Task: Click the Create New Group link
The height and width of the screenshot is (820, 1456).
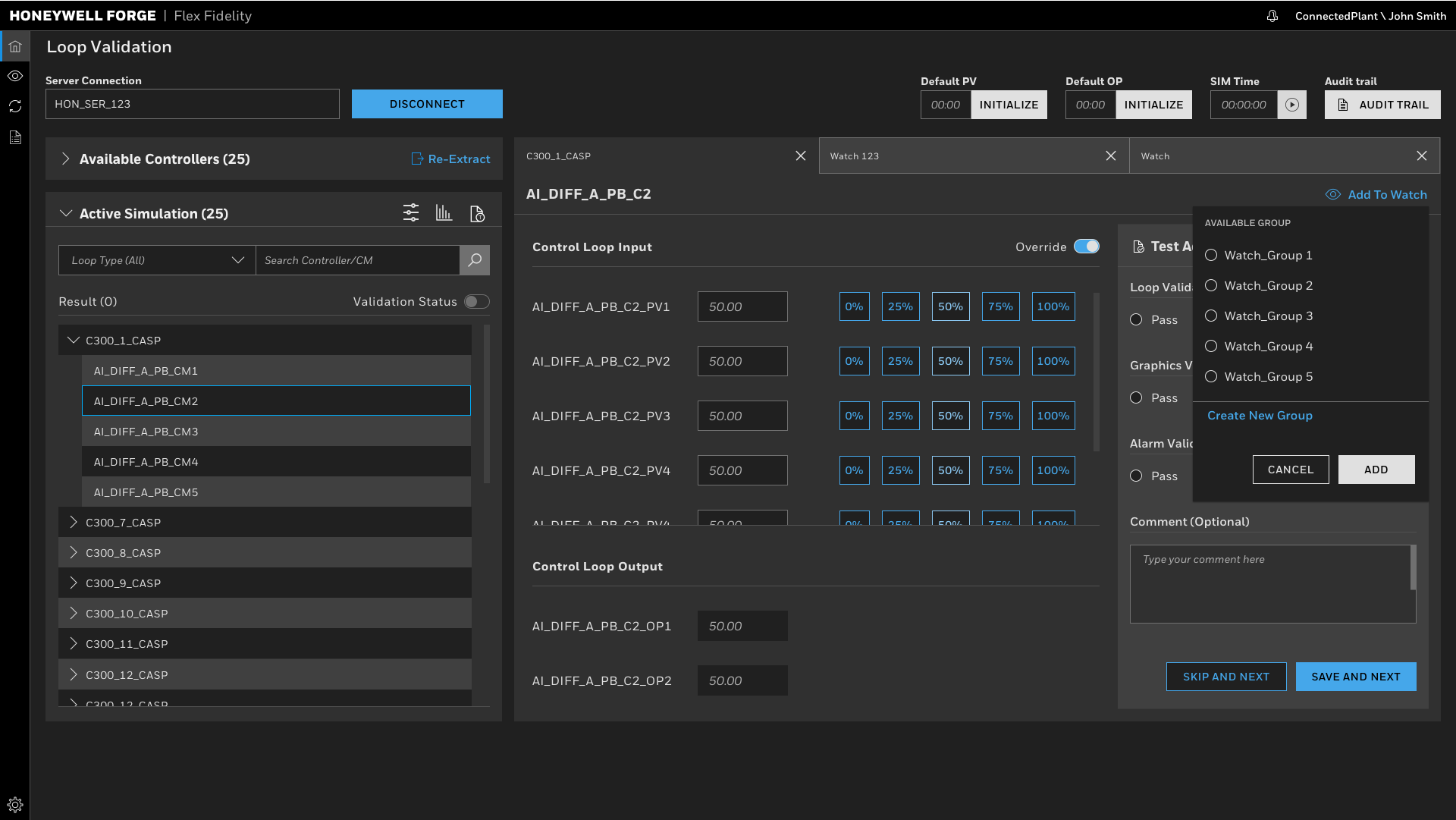Action: click(x=1260, y=414)
